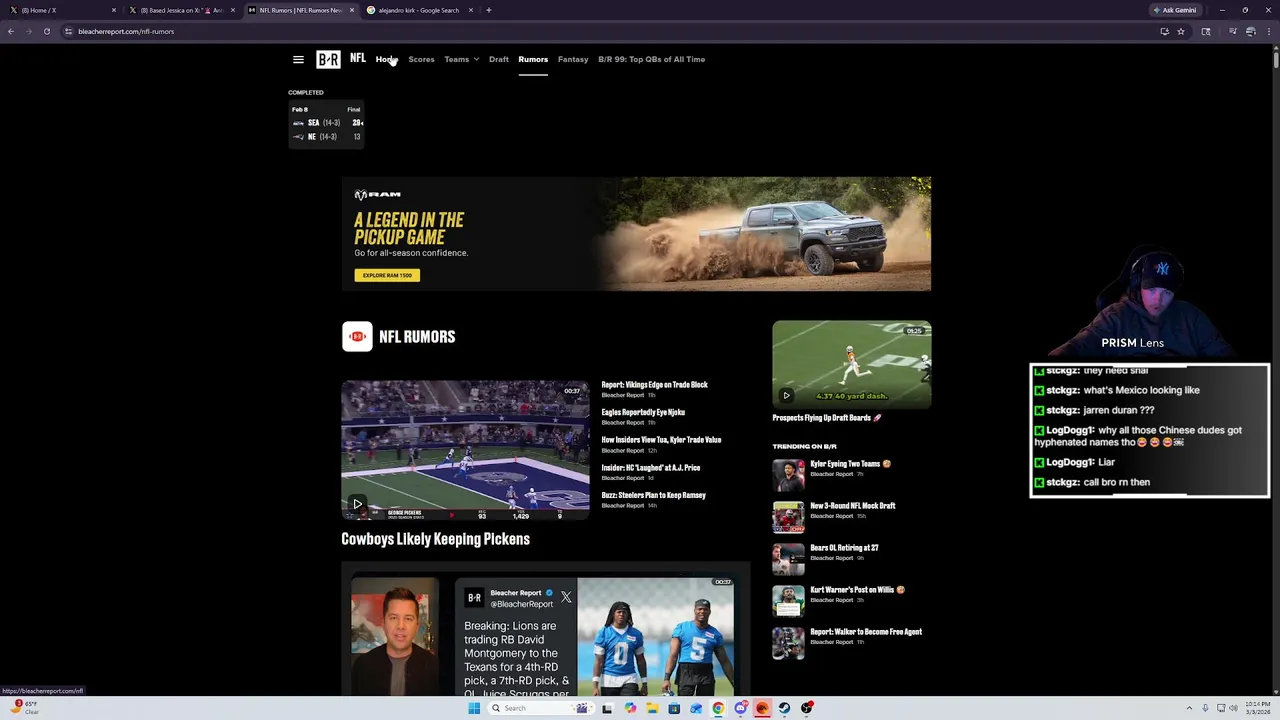Open the weather widget in taskbar
Viewport: 1280px width, 720px height.
click(26, 708)
